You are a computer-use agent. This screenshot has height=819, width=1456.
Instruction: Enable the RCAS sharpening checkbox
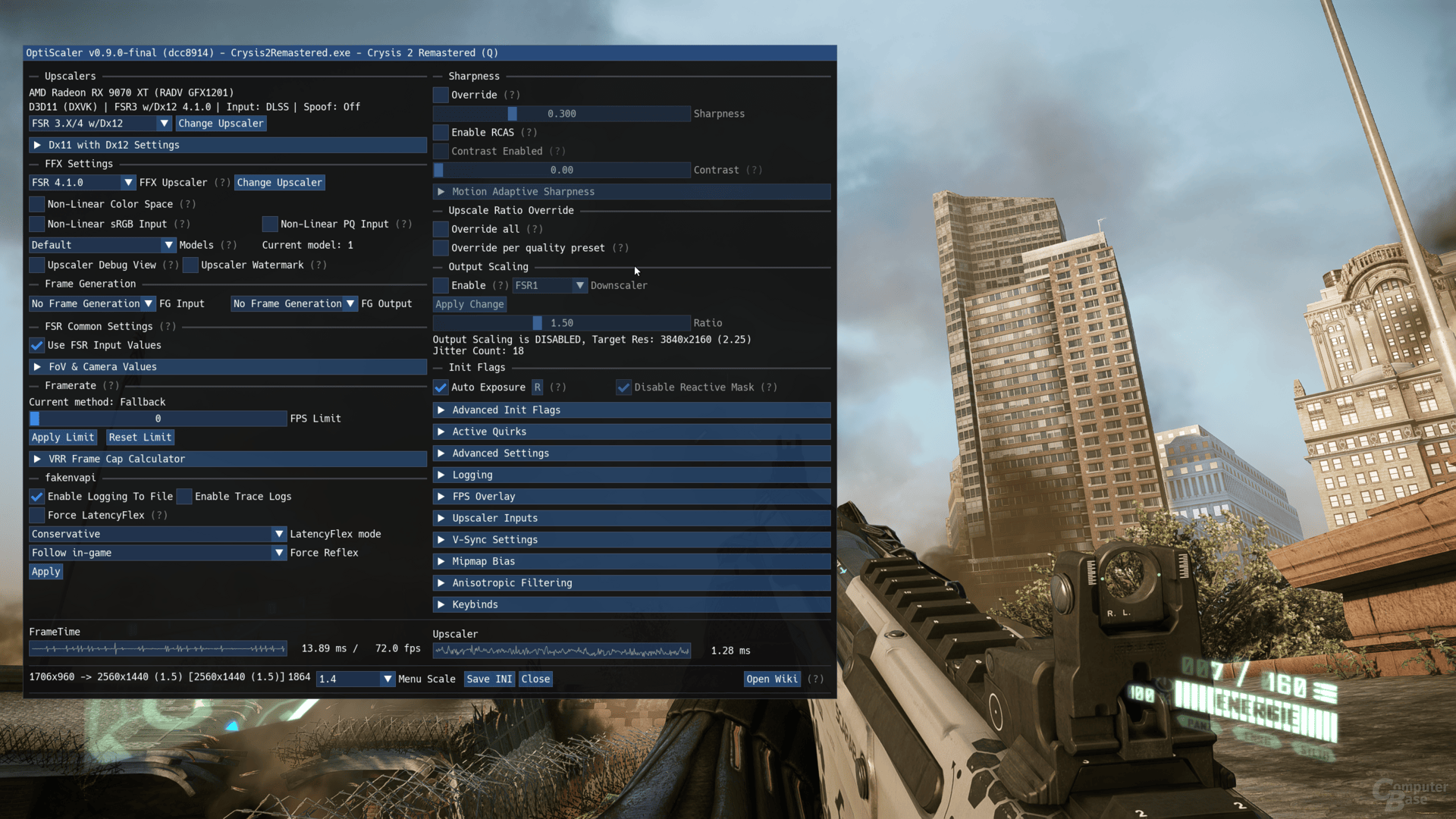tap(441, 133)
